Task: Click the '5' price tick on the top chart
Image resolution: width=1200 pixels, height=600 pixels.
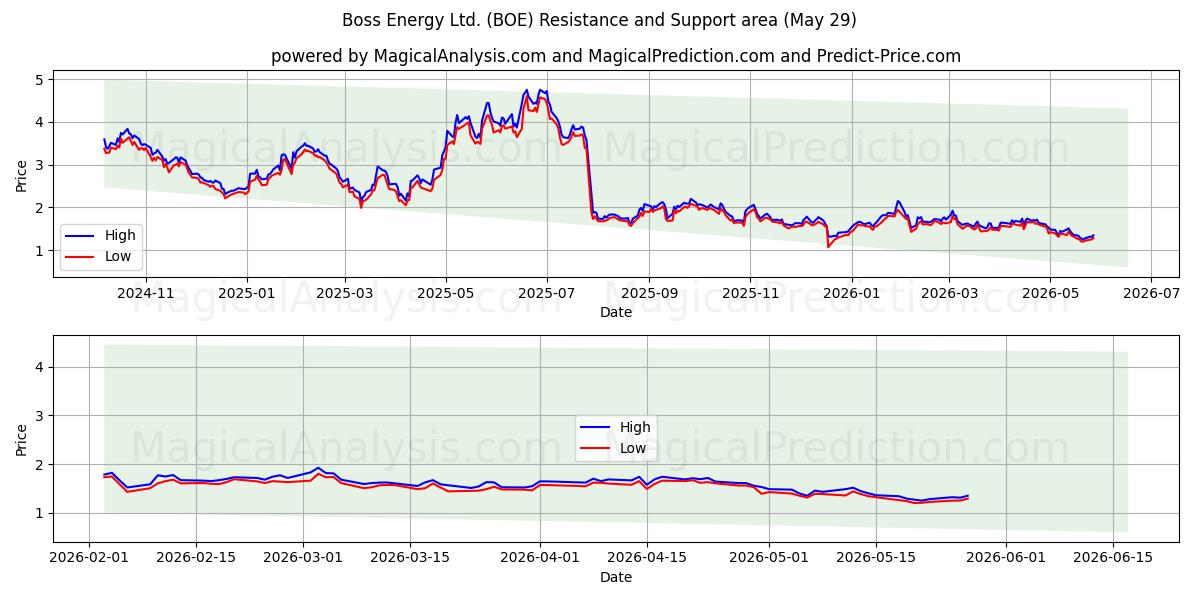Action: pos(41,79)
